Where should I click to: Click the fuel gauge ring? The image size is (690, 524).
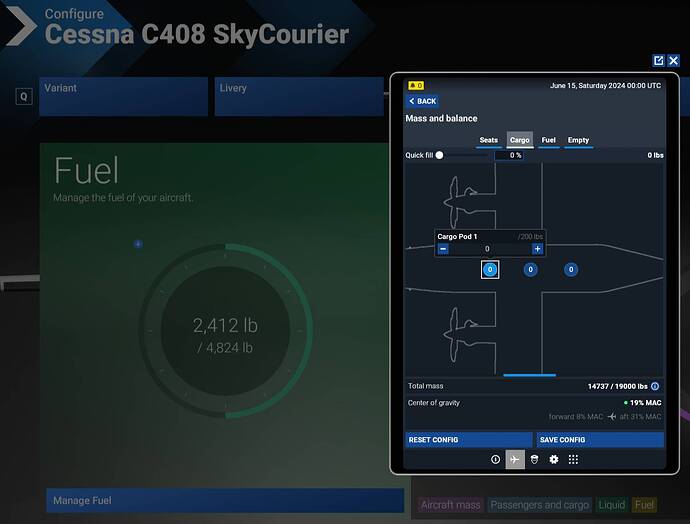225,331
